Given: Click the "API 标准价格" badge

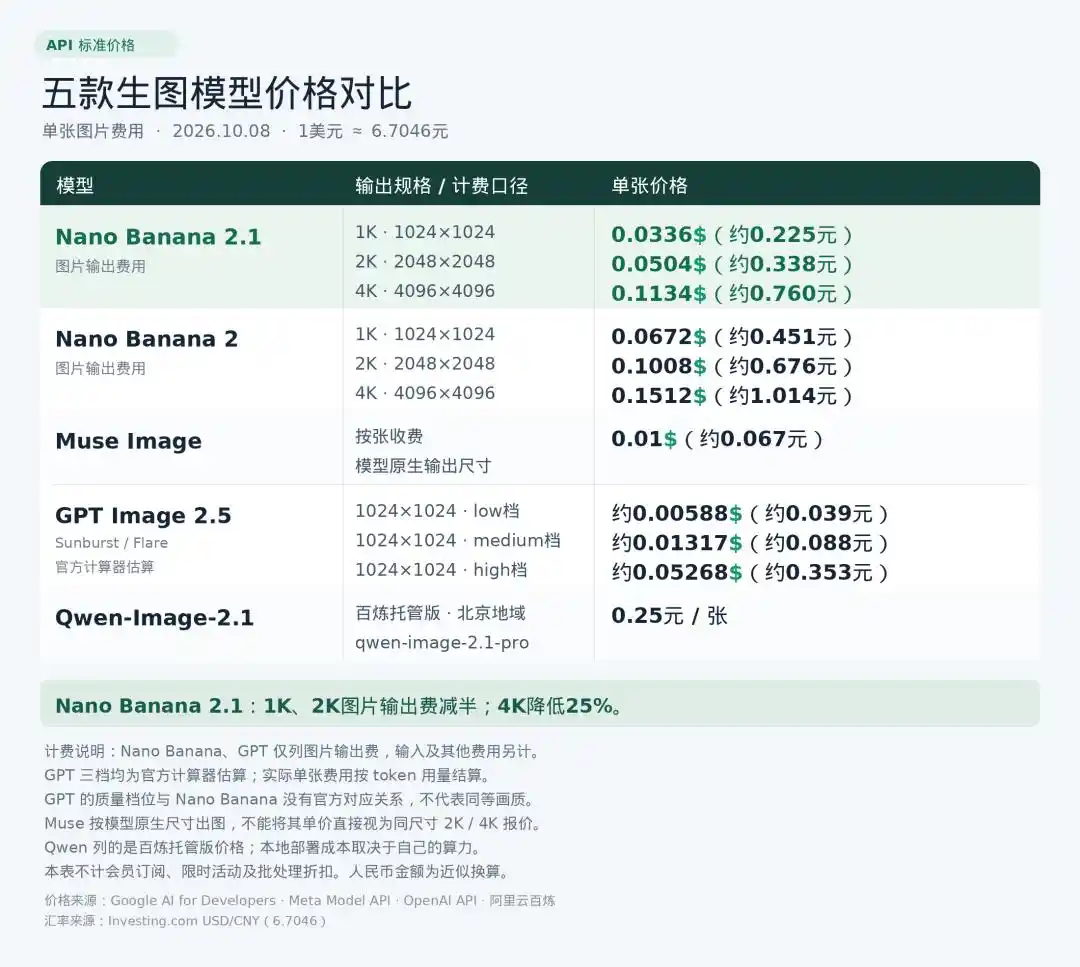Looking at the screenshot, I should pyautogui.click(x=107, y=45).
